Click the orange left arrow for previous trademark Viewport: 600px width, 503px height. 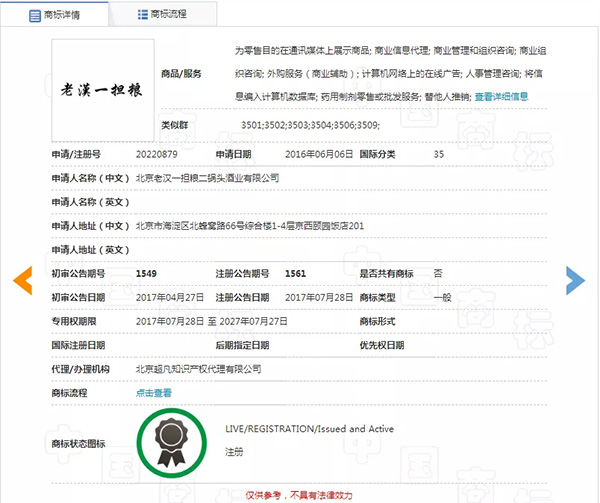(x=22, y=280)
